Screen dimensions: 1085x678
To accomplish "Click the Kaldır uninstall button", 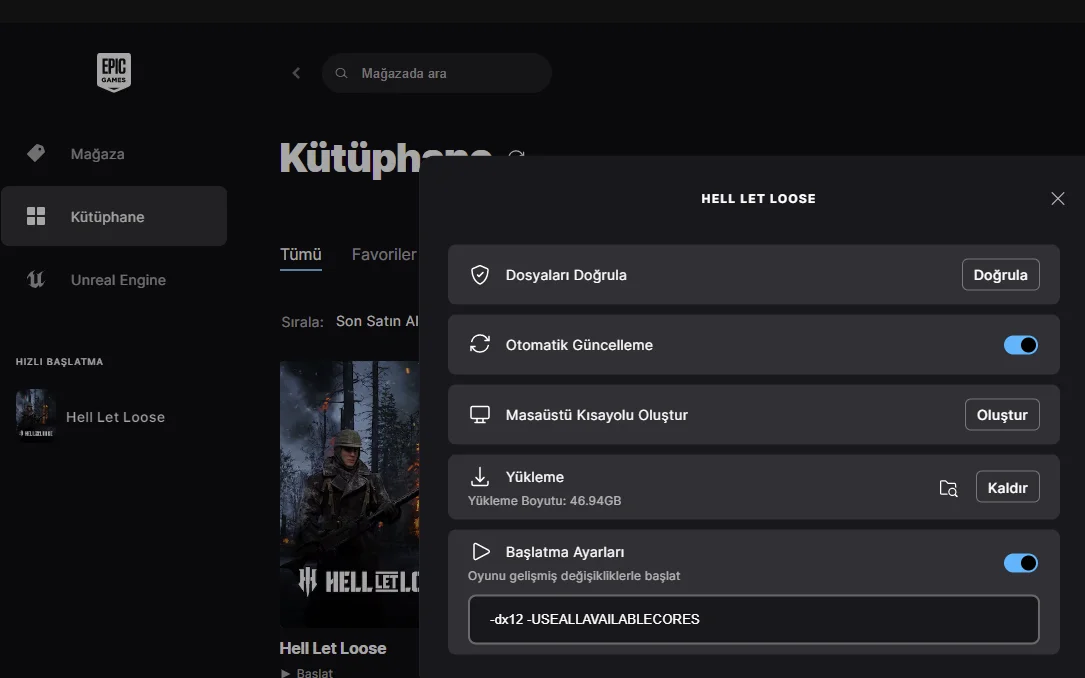I will pyautogui.click(x=1008, y=487).
